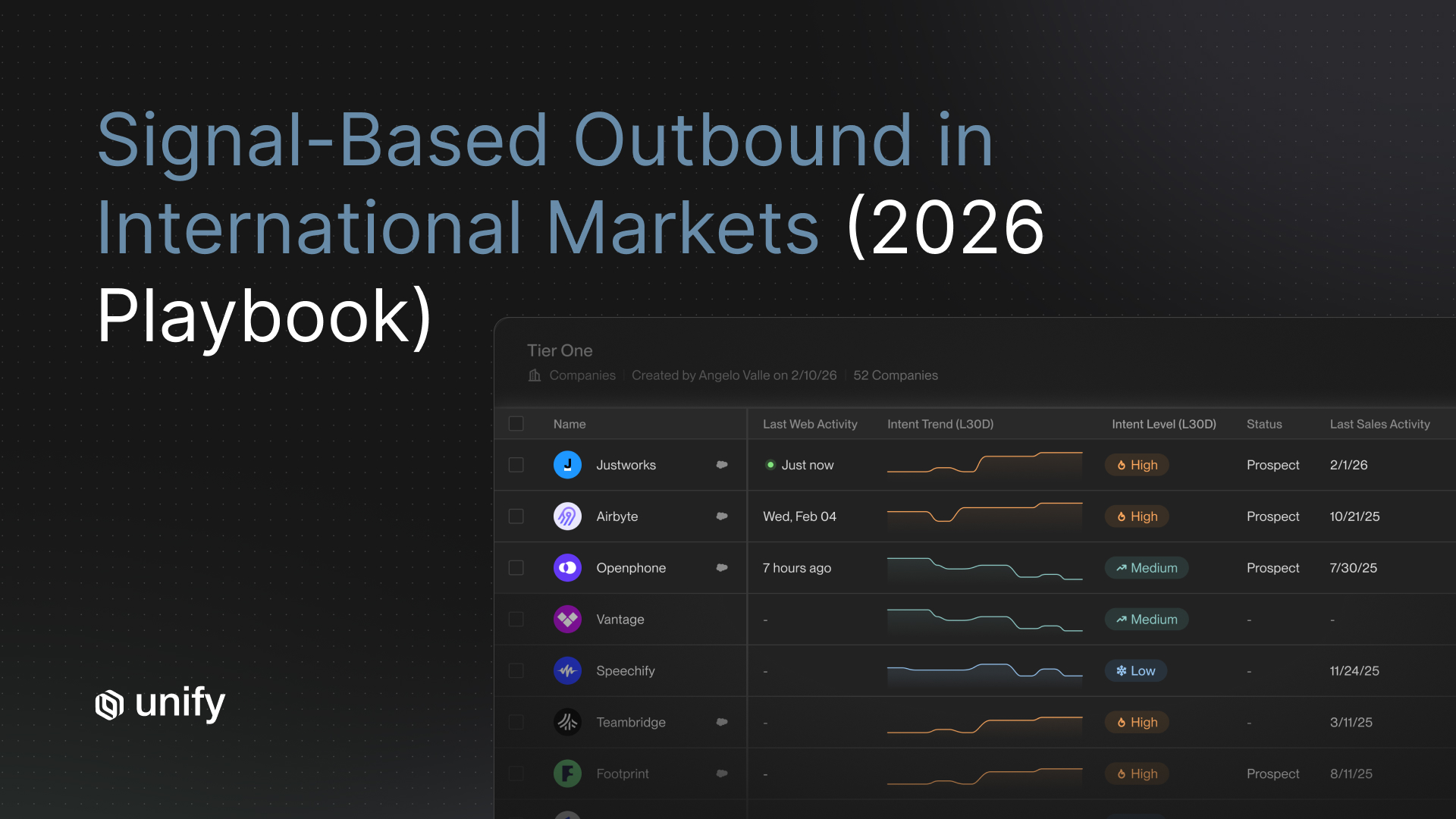1456x819 pixels.
Task: Click the Justworks company logo icon
Action: (x=567, y=465)
